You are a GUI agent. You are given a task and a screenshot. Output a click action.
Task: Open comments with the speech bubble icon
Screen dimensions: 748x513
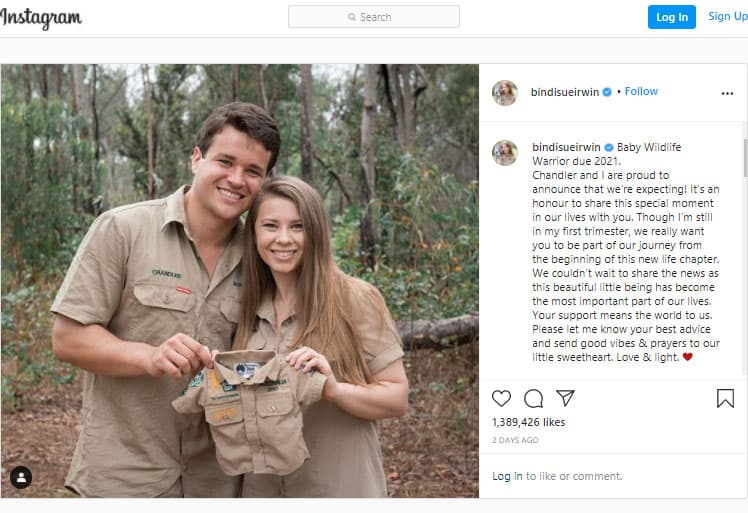(533, 398)
